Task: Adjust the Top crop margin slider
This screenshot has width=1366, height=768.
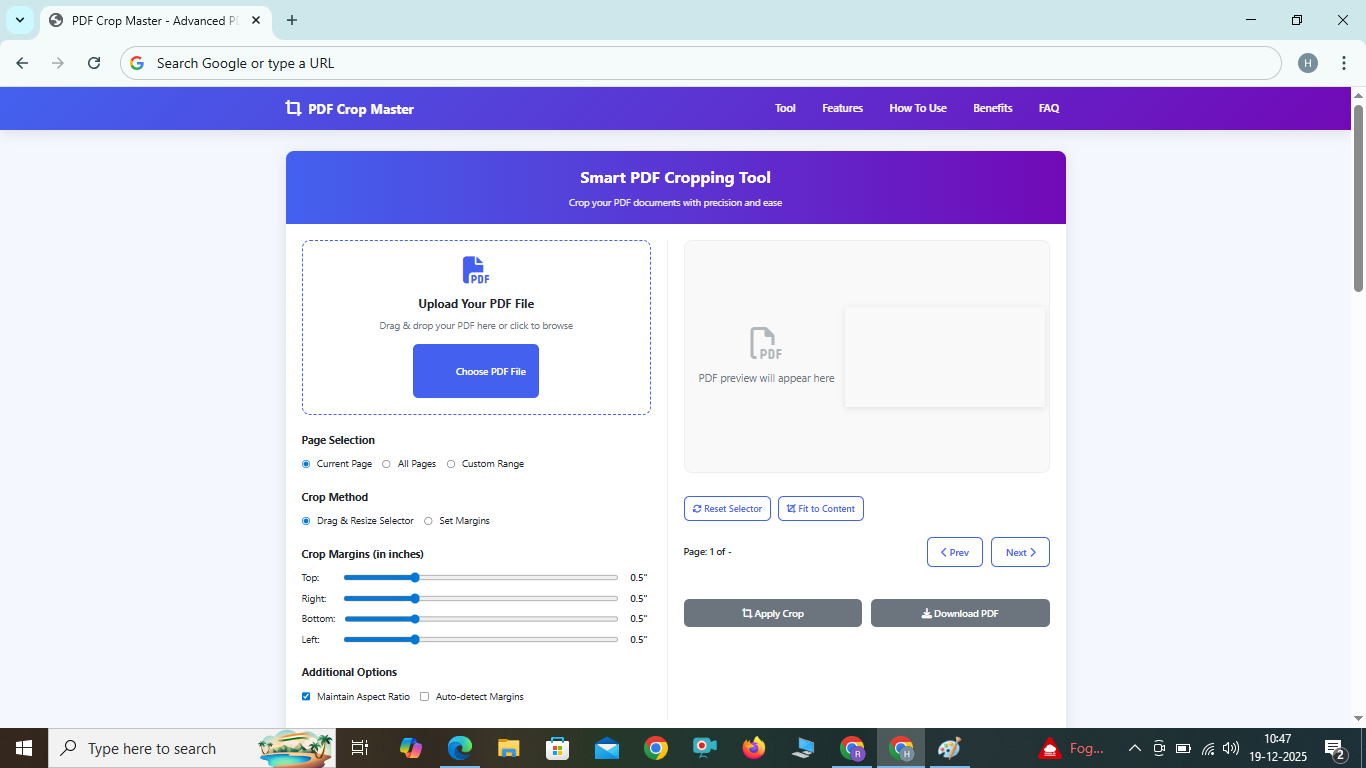Action: [x=414, y=577]
